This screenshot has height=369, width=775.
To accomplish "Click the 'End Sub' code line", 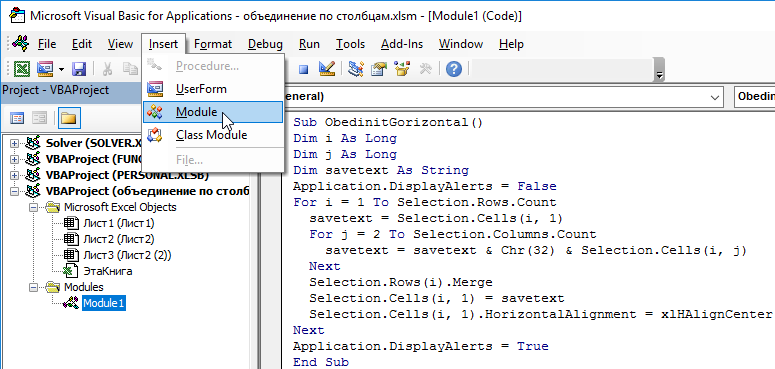I will pyautogui.click(x=321, y=362).
